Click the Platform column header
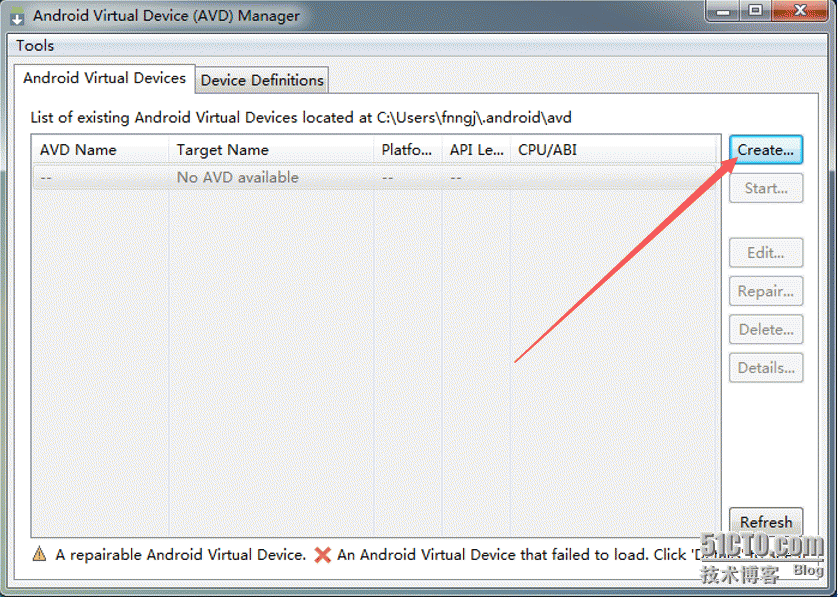Viewport: 838px width, 598px height. point(408,150)
